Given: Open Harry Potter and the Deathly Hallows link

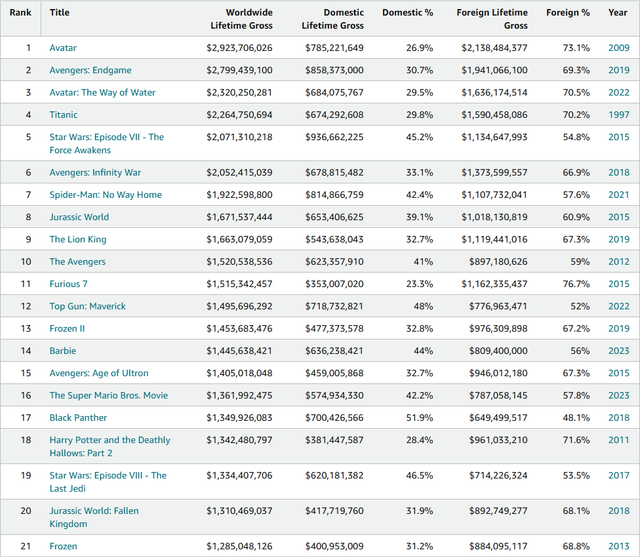Looking at the screenshot, I should click(x=110, y=440).
